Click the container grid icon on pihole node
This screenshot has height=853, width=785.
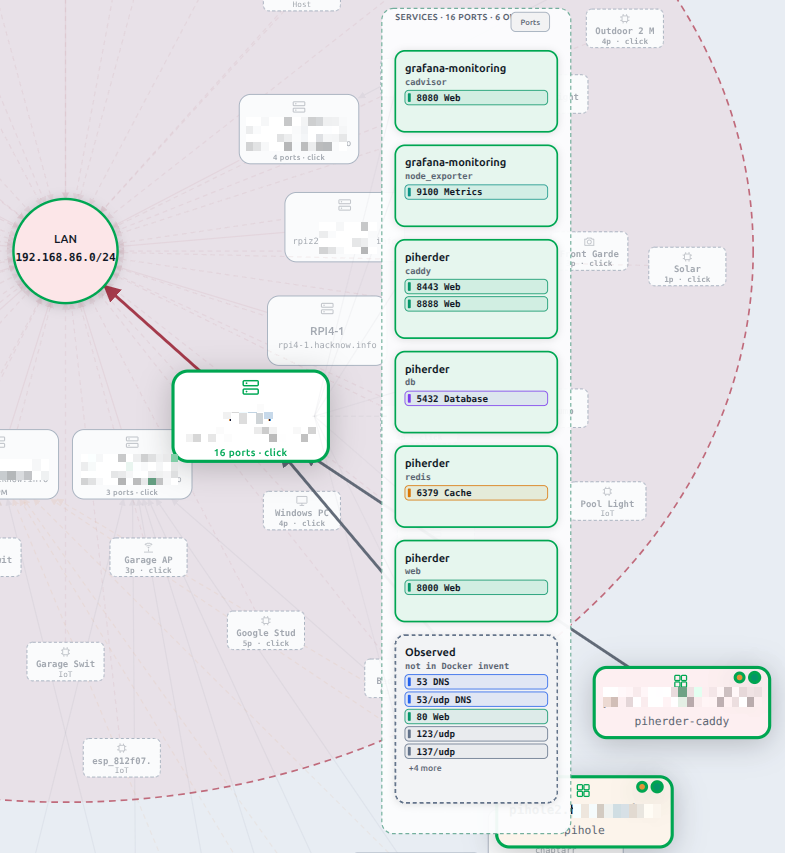coord(583,790)
